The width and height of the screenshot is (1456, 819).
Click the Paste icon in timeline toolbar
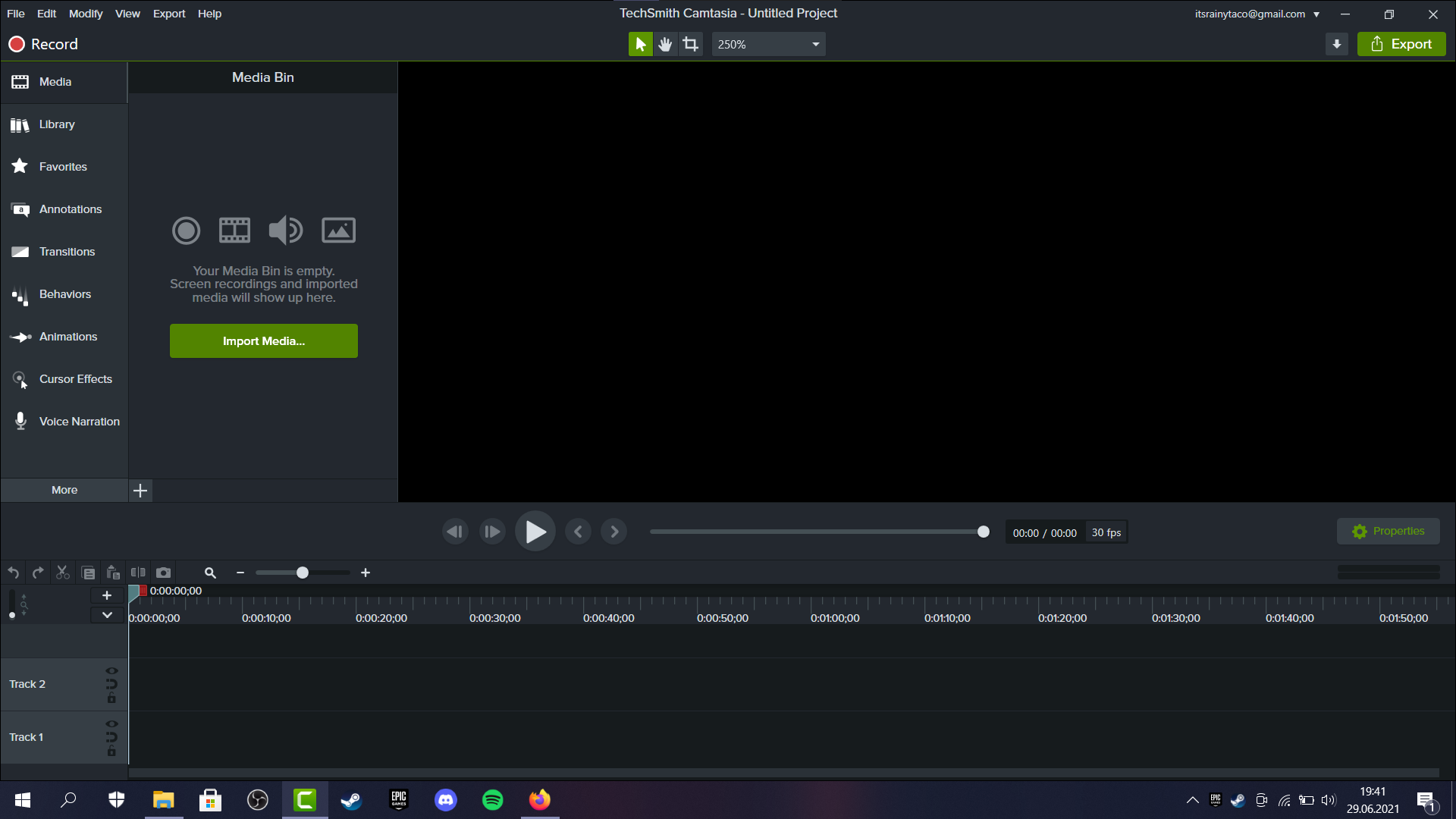point(113,573)
